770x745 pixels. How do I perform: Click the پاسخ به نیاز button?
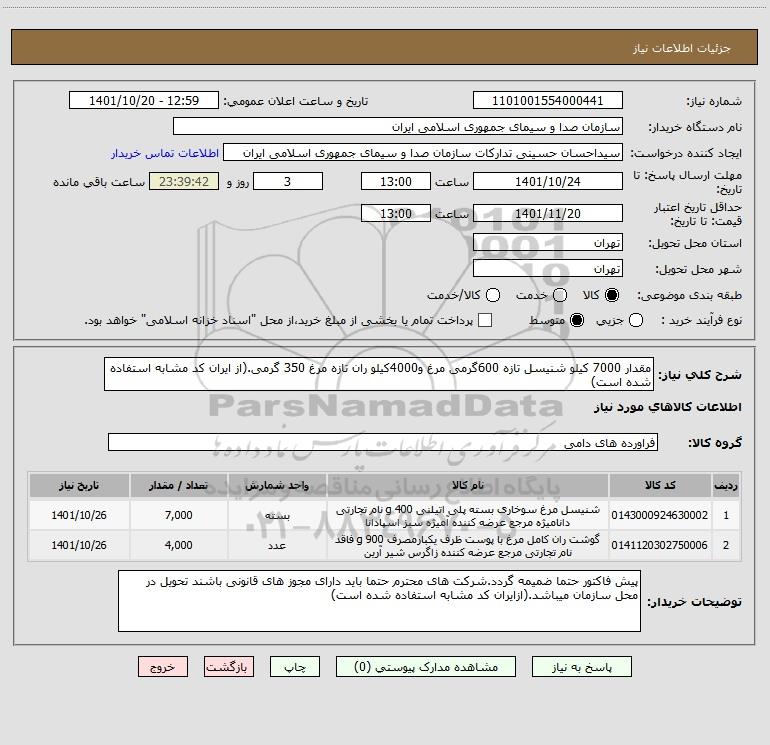point(582,667)
